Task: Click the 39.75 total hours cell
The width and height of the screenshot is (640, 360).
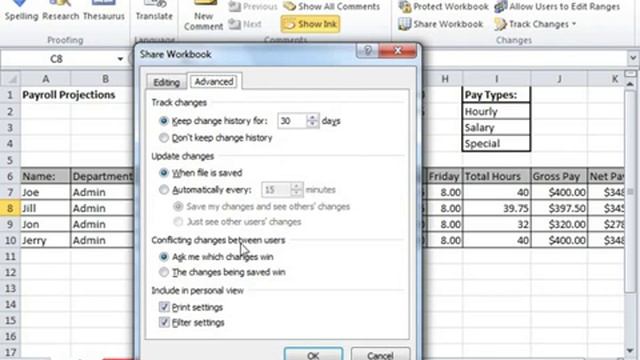Action: pyautogui.click(x=496, y=208)
